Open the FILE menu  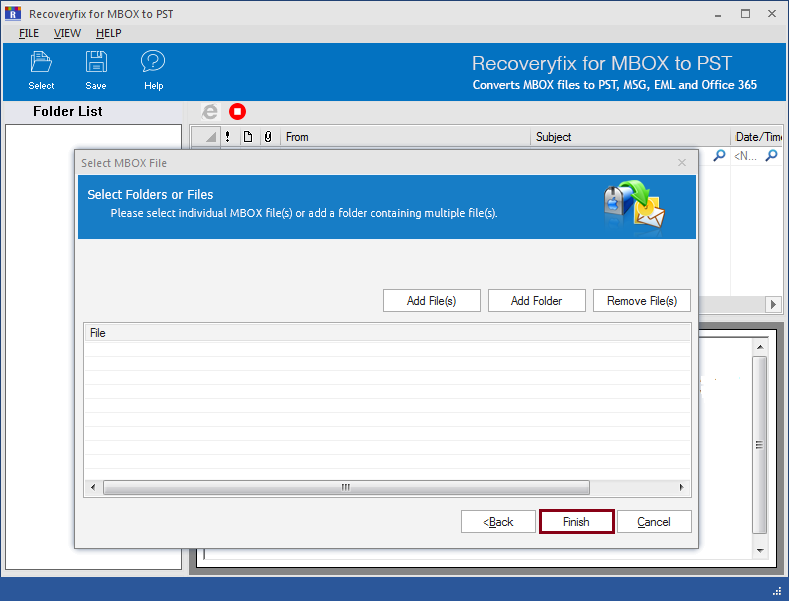[x=29, y=33]
